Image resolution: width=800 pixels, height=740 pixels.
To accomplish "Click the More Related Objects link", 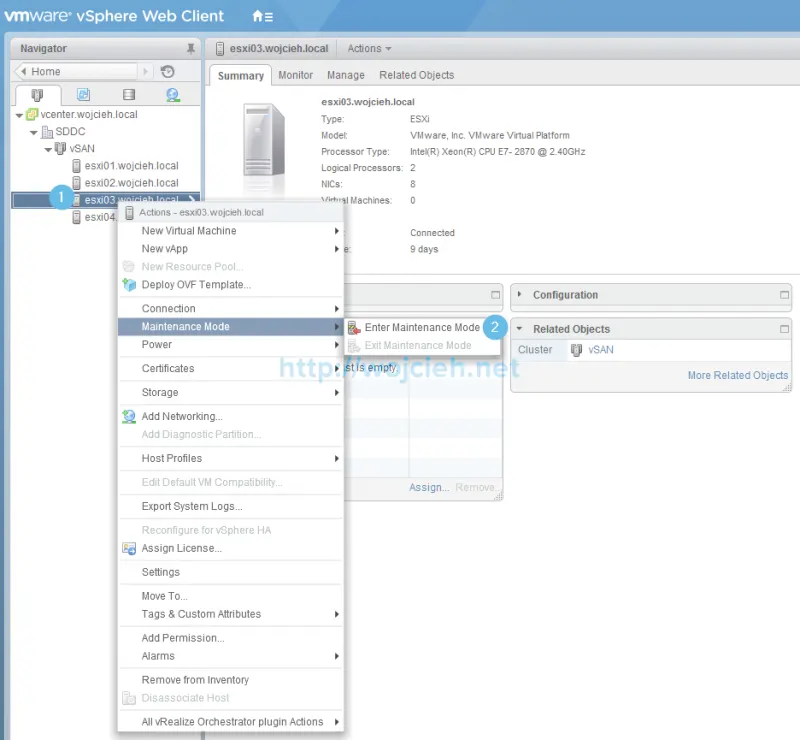I will pyautogui.click(x=737, y=375).
